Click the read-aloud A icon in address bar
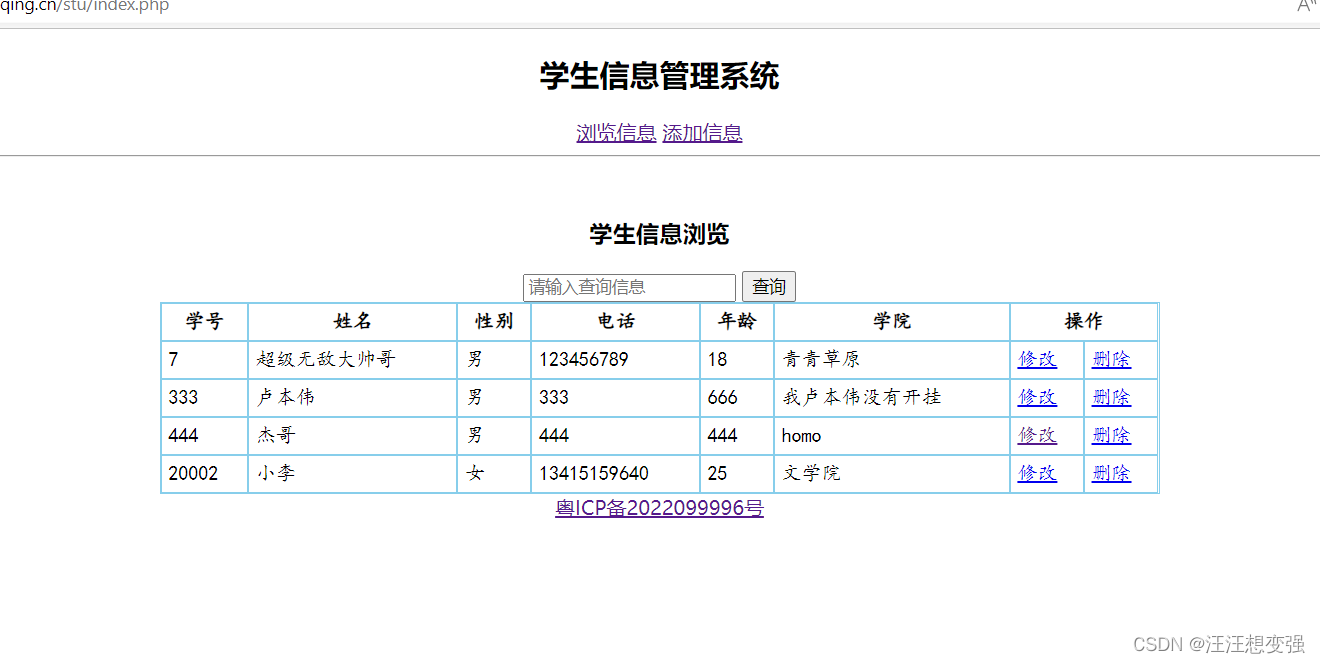1320x663 pixels. 1307,6
